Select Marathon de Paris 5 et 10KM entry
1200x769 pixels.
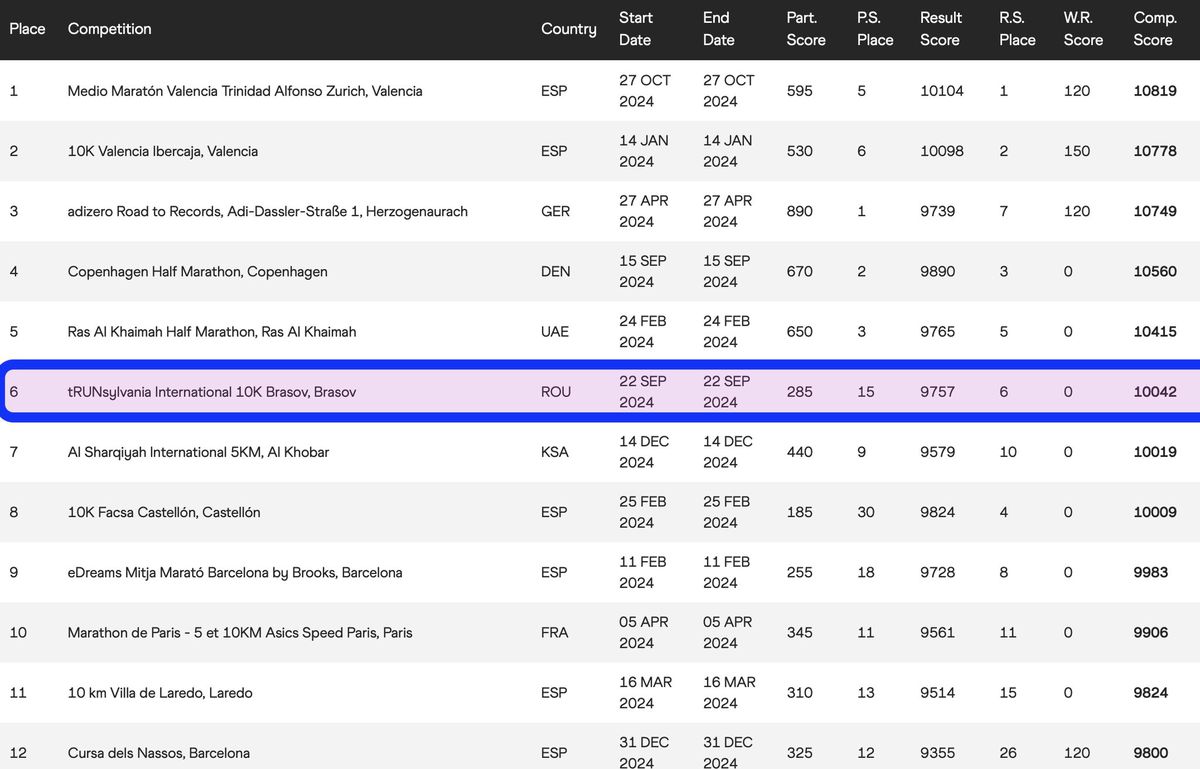click(240, 632)
